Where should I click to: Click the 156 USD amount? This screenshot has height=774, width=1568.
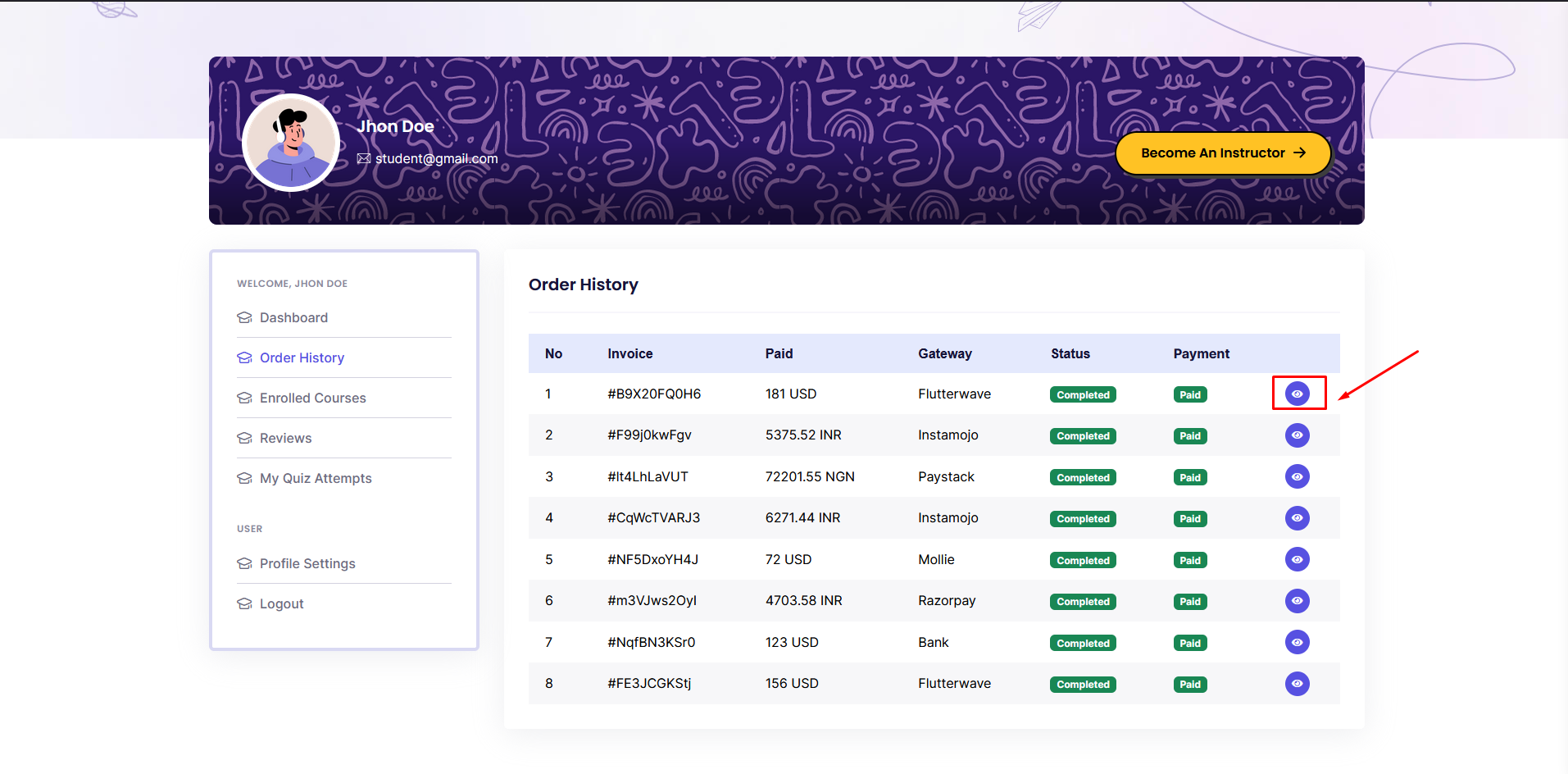[x=792, y=683]
